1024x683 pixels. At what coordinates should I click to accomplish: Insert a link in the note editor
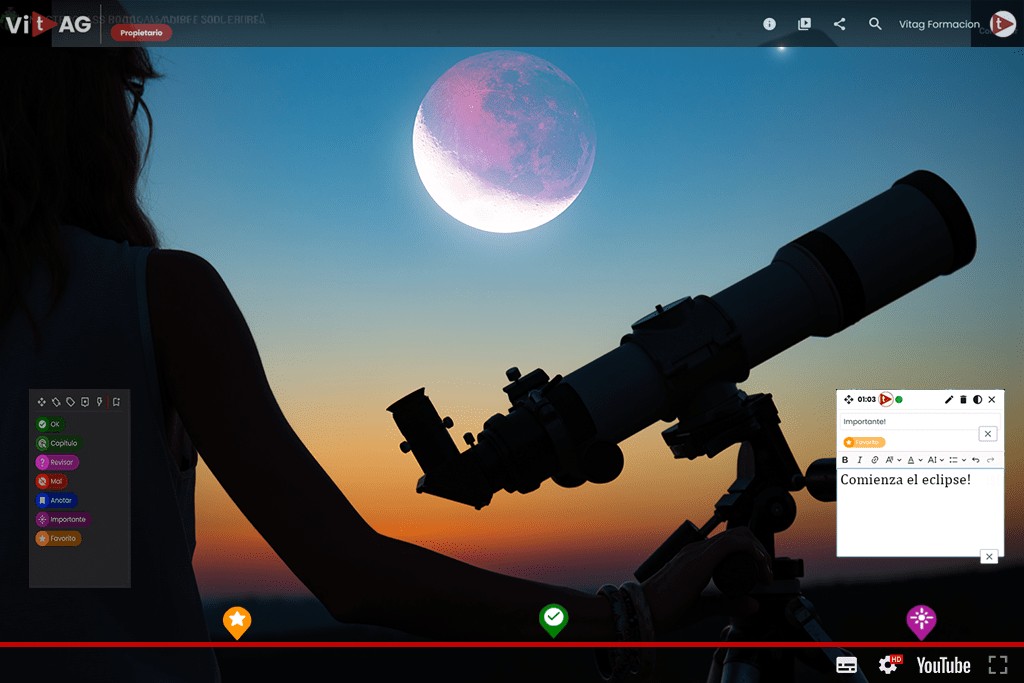coord(874,460)
